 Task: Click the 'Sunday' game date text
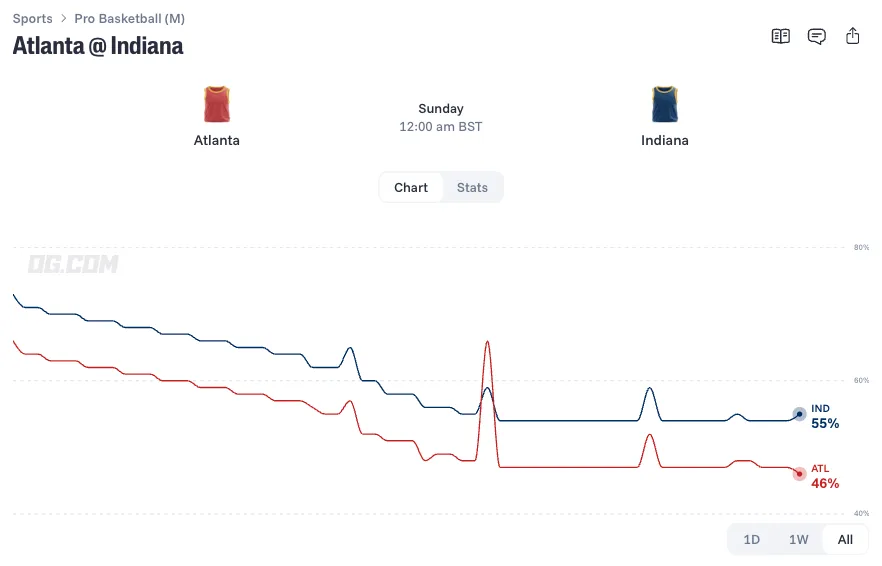[441, 109]
